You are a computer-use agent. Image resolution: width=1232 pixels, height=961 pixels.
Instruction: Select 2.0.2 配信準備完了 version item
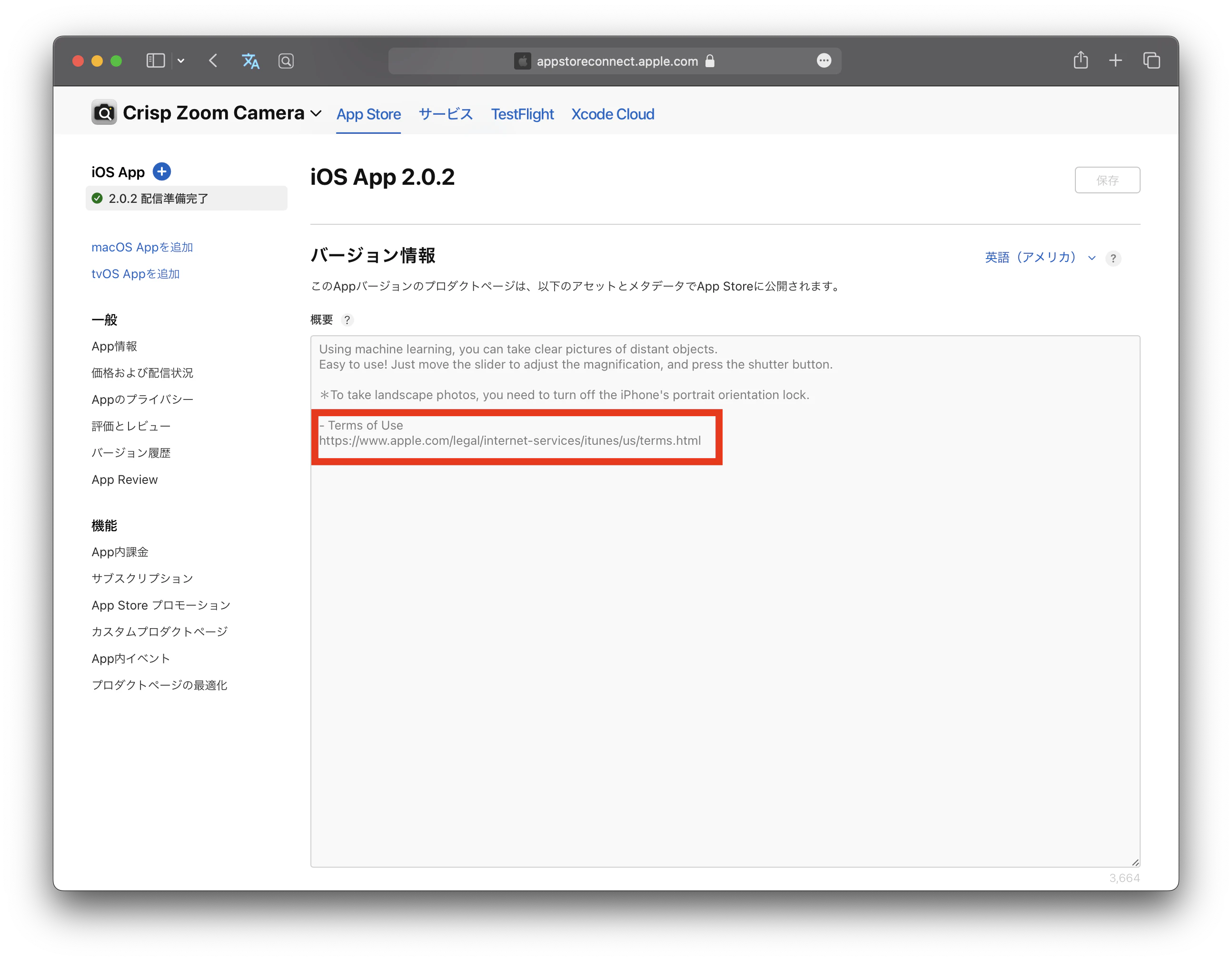[x=186, y=199]
